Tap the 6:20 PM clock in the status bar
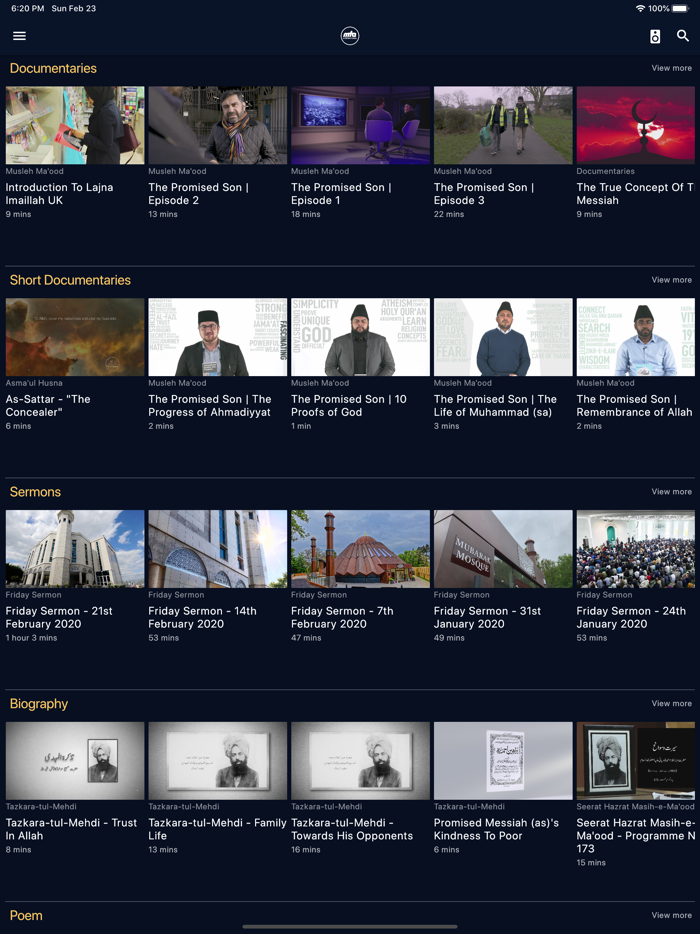Viewport: 700px width, 934px height. click(x=28, y=8)
